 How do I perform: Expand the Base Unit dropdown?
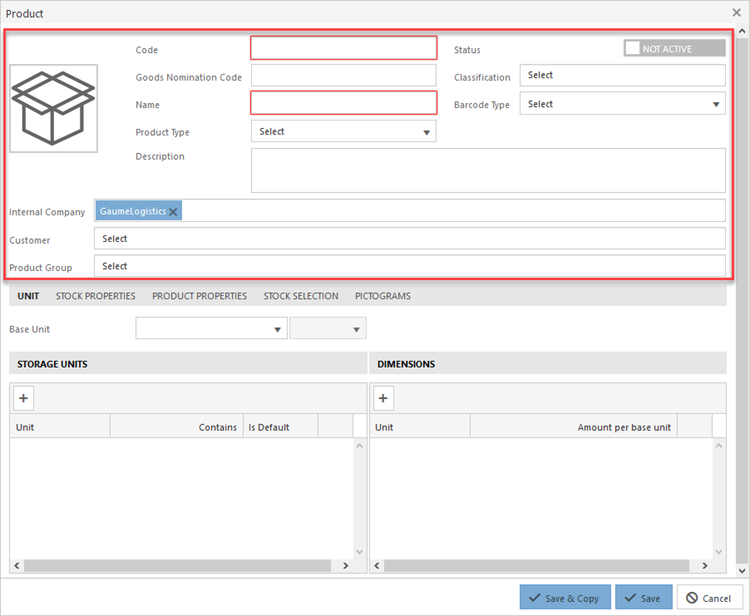pos(211,329)
